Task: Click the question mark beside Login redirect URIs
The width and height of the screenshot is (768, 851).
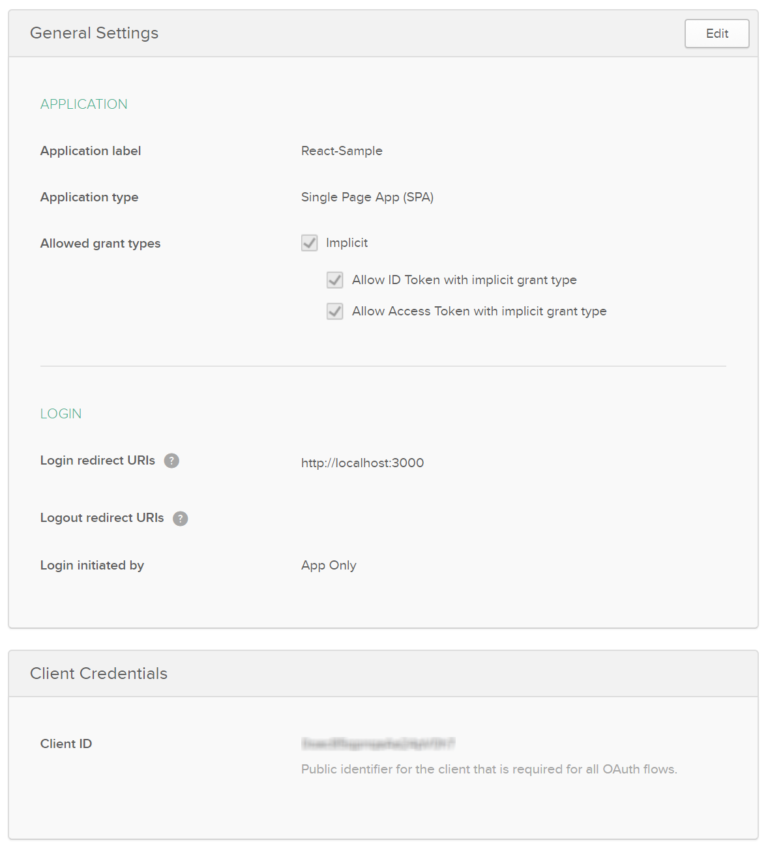Action: [x=171, y=460]
